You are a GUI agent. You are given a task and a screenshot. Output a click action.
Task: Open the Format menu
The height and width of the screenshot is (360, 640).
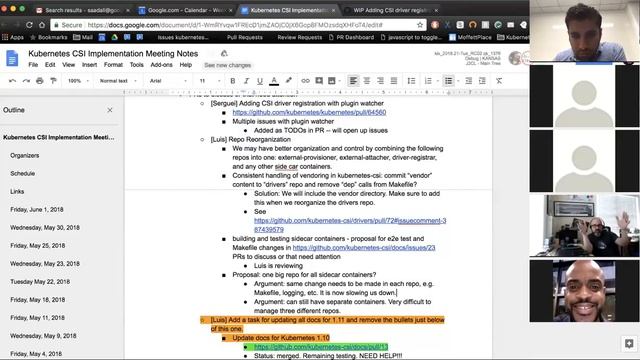point(113,65)
